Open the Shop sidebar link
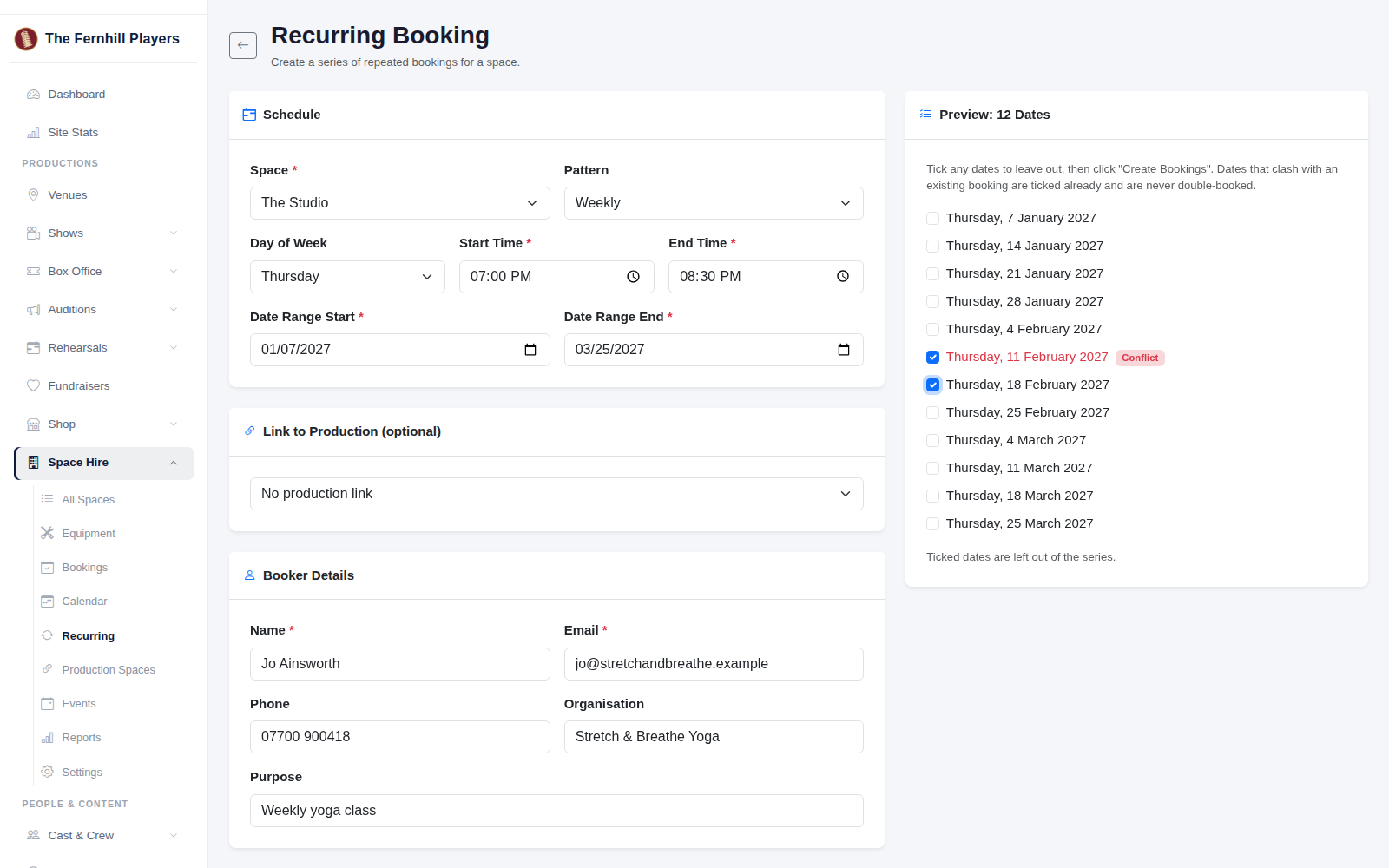The image size is (1389, 868). (x=104, y=424)
